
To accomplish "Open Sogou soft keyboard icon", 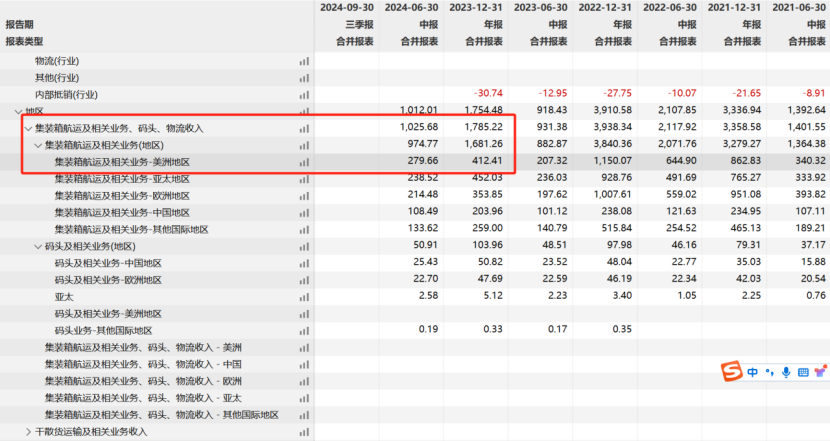I will (x=803, y=373).
